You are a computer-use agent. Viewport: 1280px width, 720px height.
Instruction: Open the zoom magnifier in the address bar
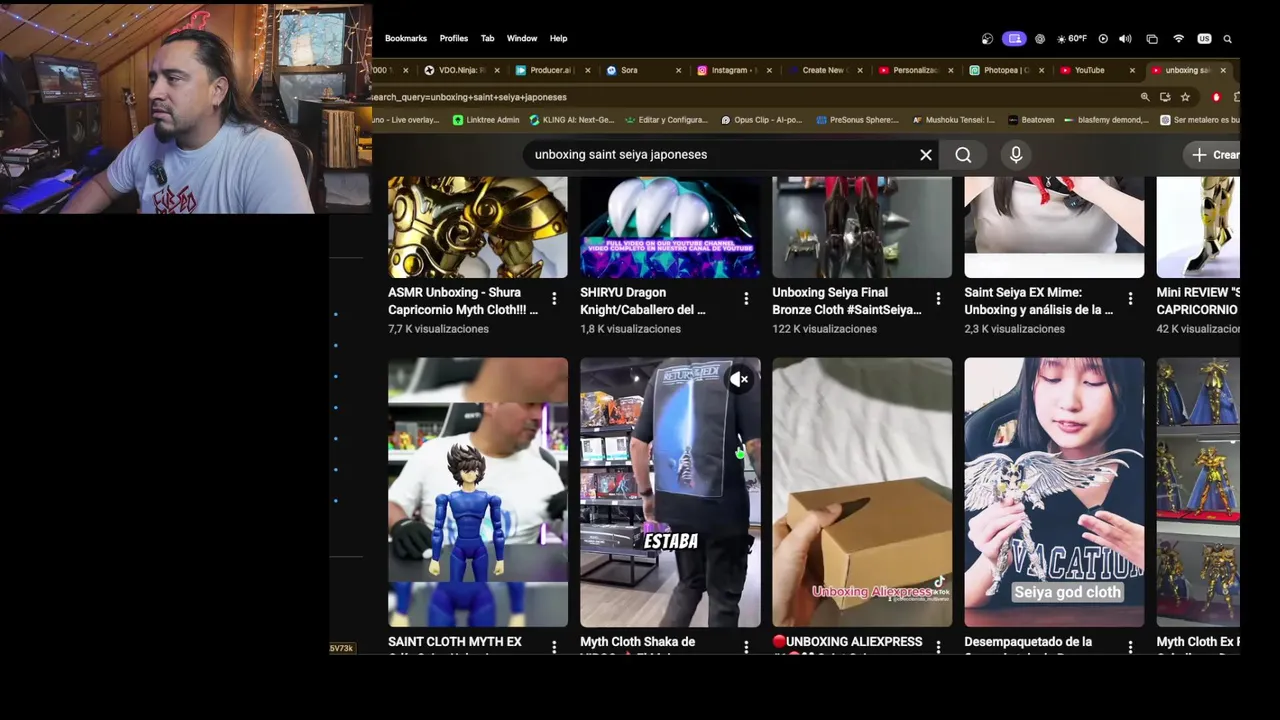1145,97
